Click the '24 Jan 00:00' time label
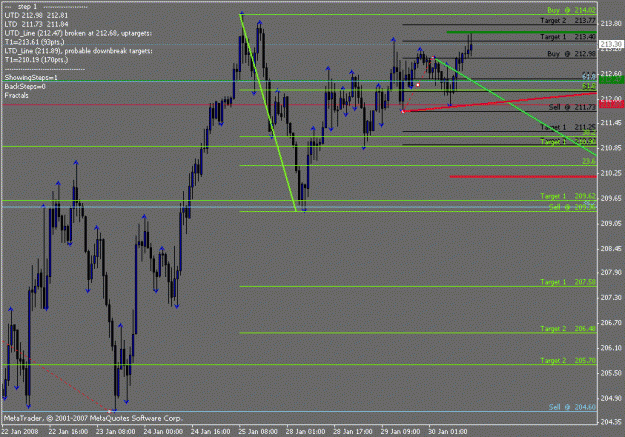The width and height of the screenshot is (625, 437). [163, 431]
